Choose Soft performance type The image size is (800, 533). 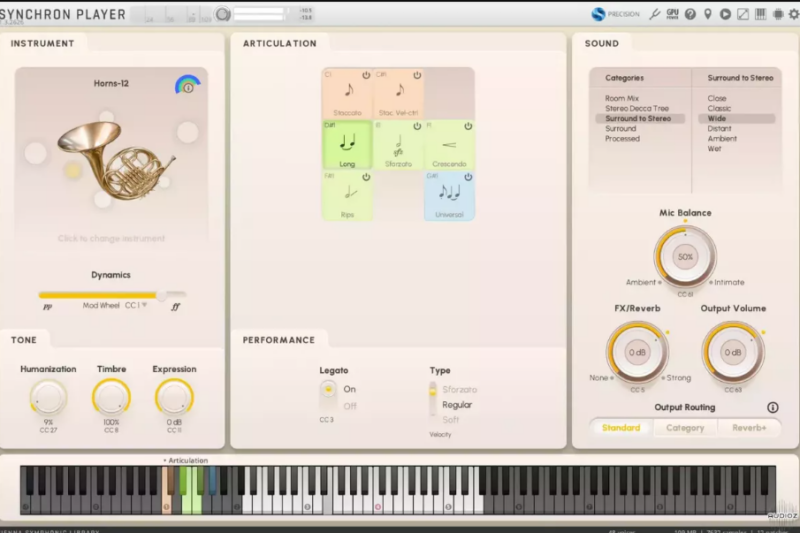point(451,419)
